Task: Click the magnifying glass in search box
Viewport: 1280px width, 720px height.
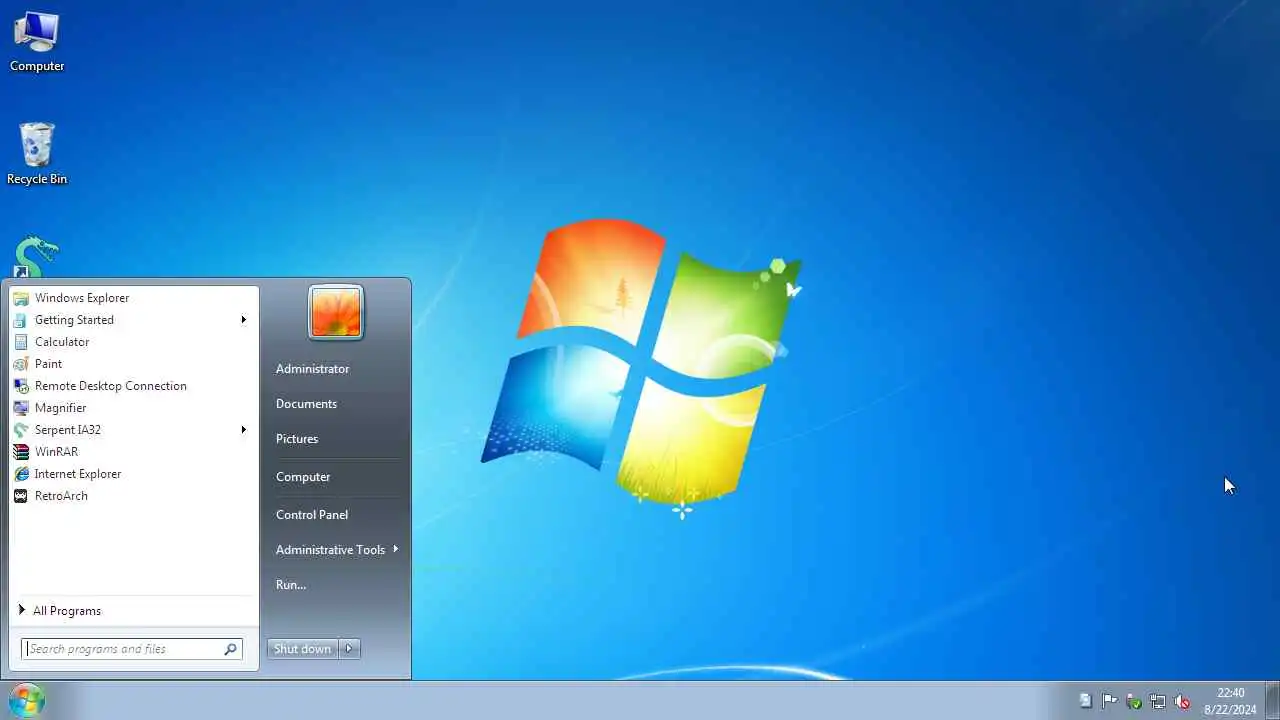Action: tap(231, 649)
